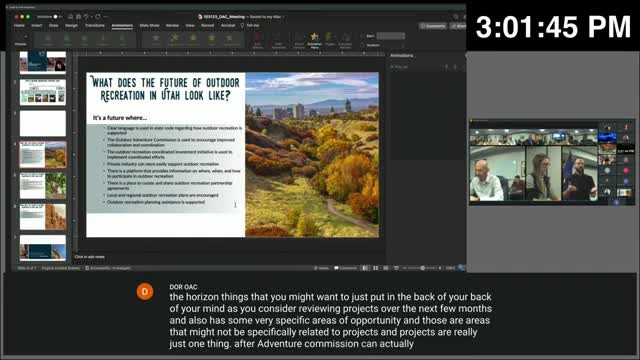Open the Animation Pane button in ribbon
Screen dimensions: 640x360
(314, 41)
